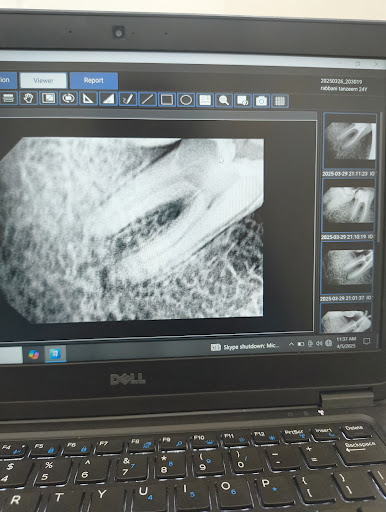
Task: Click the Skype shutdown taskbar item
Action: click(x=245, y=346)
